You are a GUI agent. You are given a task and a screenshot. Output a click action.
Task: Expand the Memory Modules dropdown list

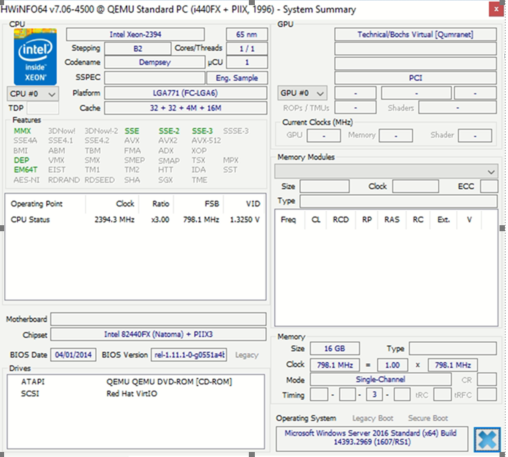(386, 172)
